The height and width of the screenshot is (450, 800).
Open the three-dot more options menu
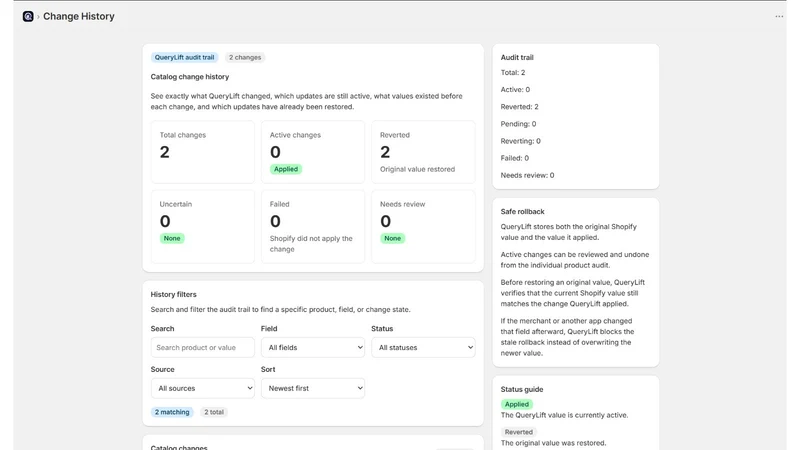779,16
